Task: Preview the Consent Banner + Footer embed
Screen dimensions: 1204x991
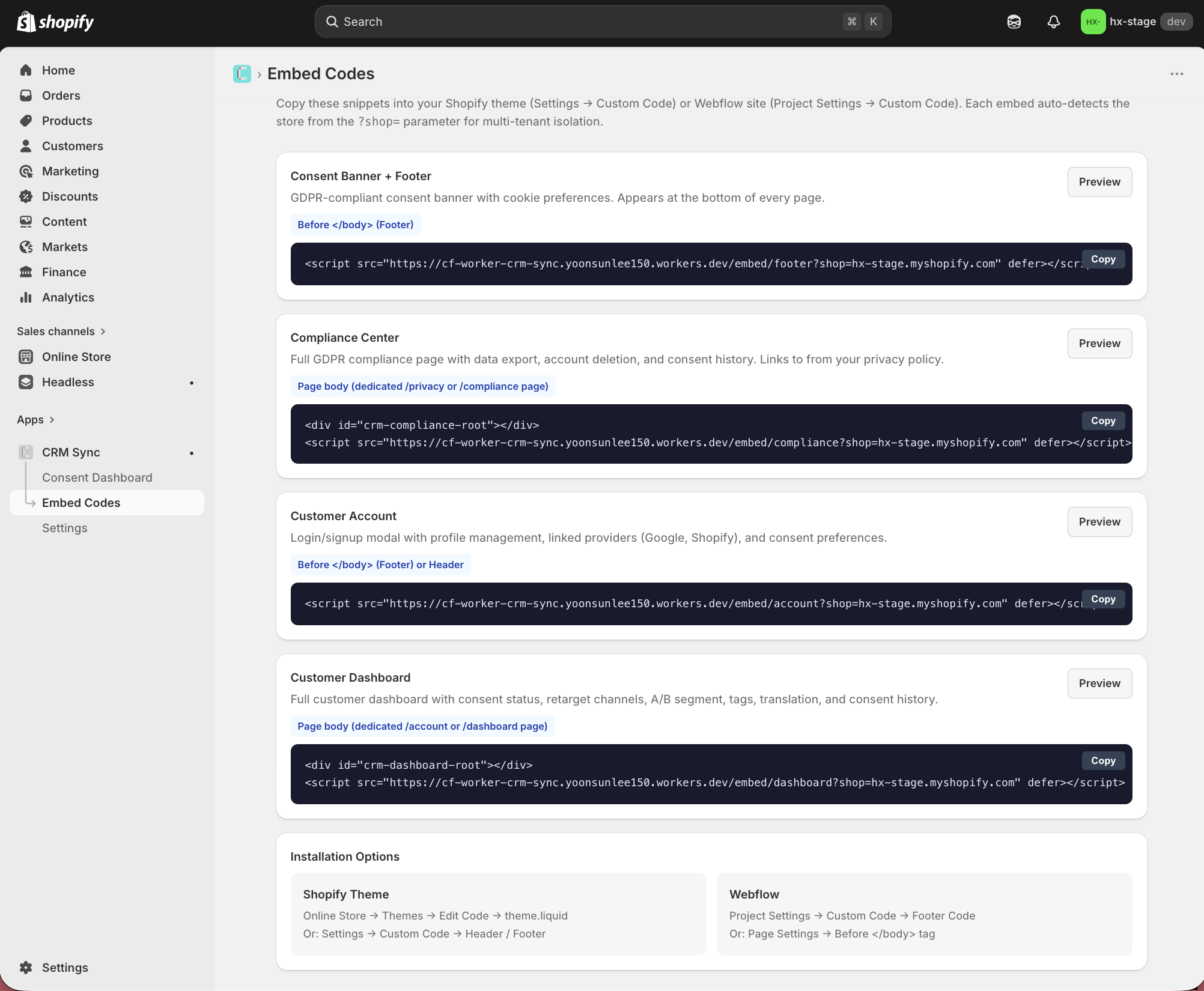Action: [x=1099, y=182]
